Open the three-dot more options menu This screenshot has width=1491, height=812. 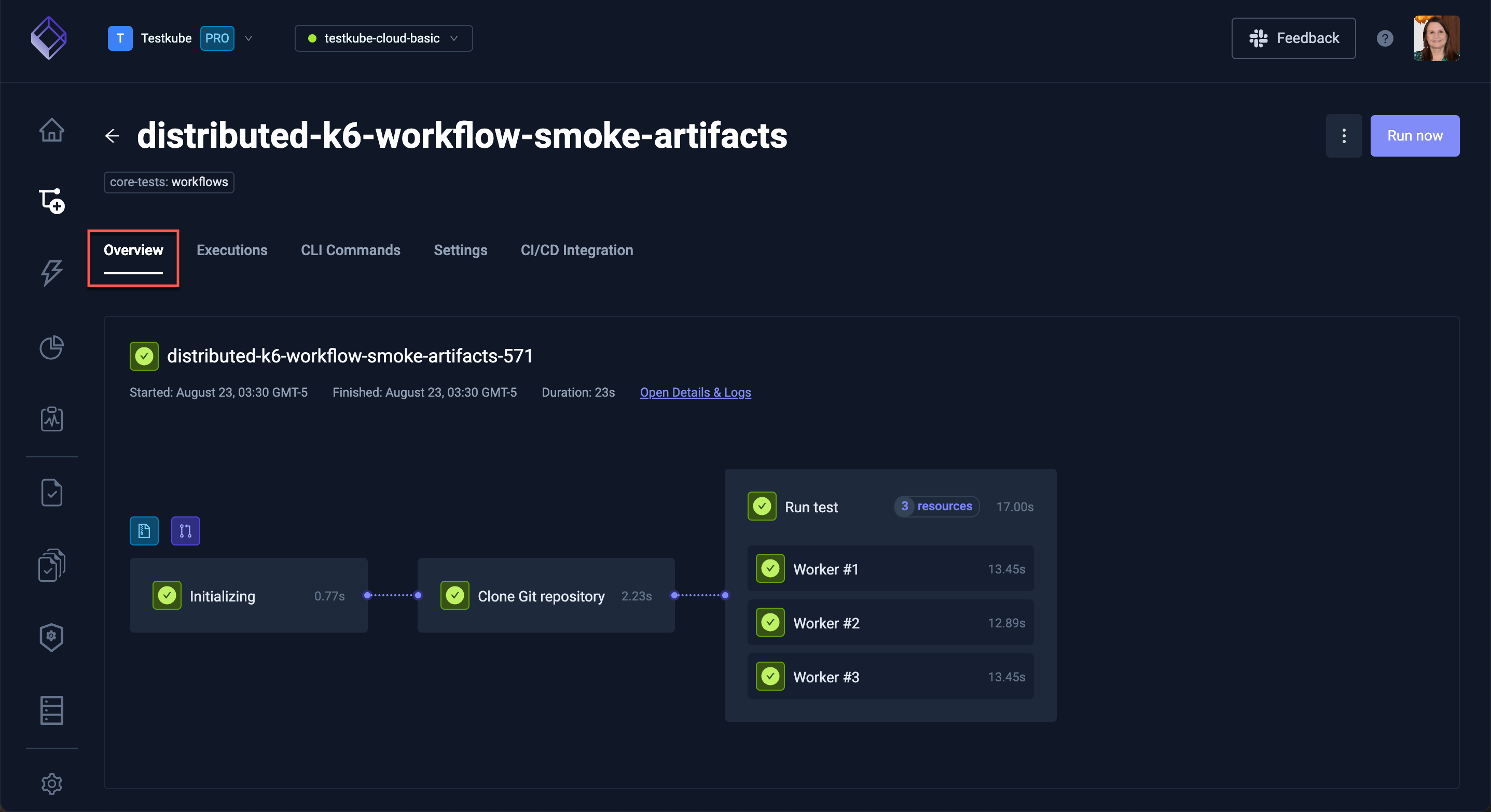(1344, 136)
